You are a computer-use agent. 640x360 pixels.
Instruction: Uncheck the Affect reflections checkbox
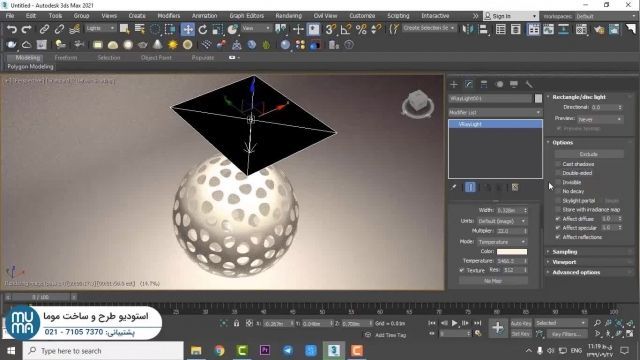pos(558,237)
